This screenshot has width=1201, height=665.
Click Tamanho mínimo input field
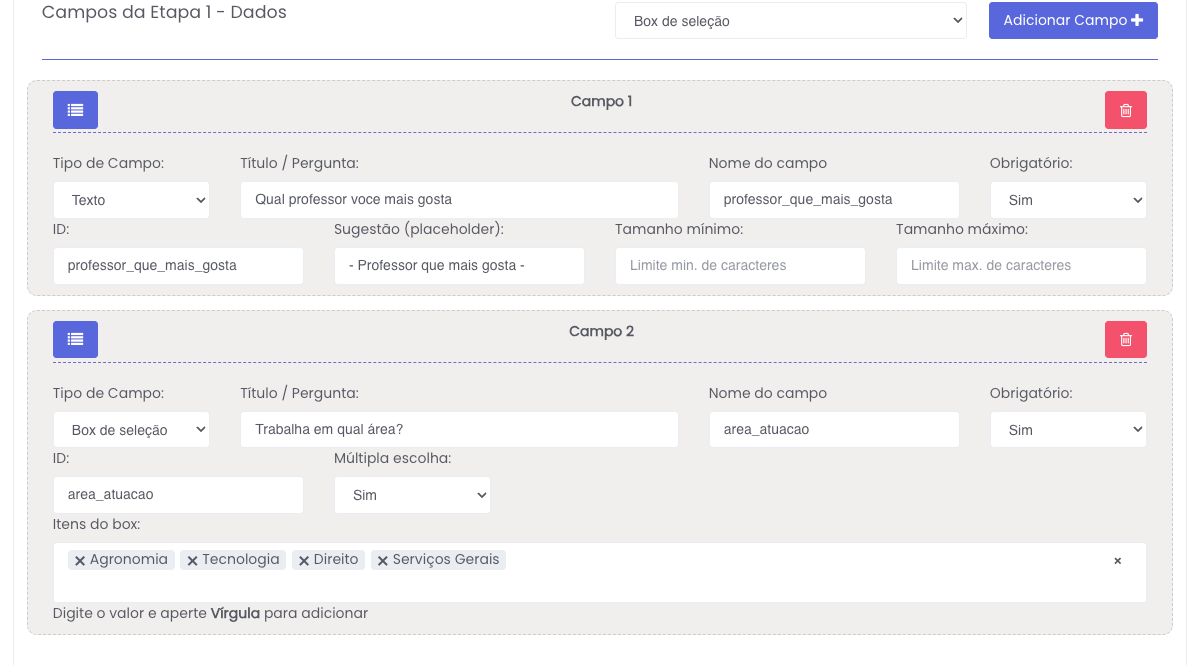pos(739,266)
